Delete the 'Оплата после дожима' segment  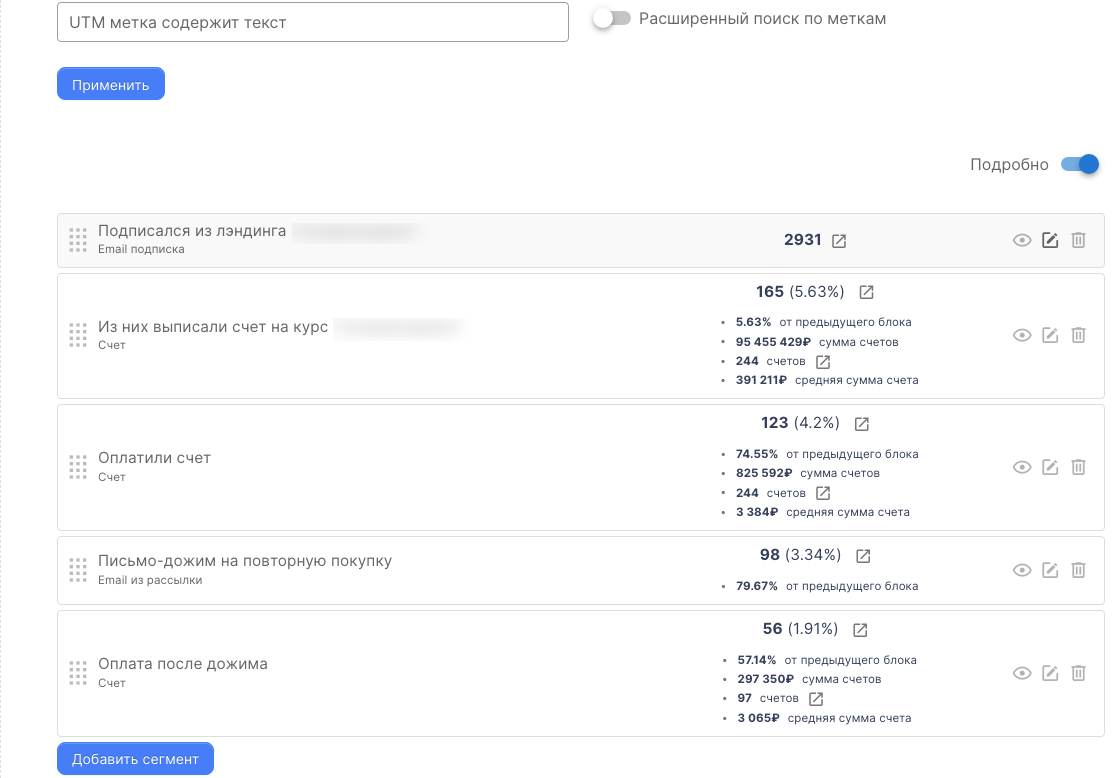pyautogui.click(x=1078, y=673)
